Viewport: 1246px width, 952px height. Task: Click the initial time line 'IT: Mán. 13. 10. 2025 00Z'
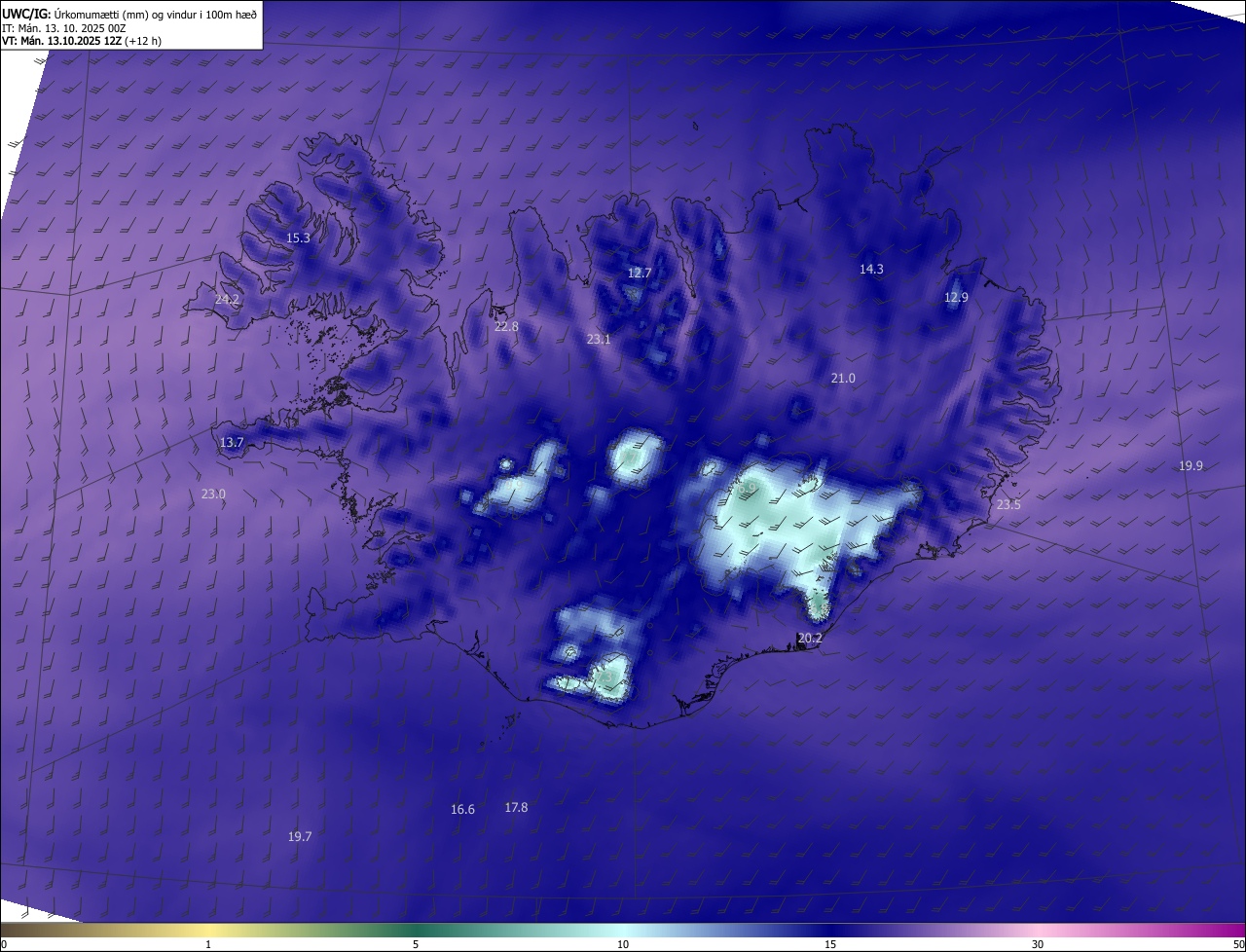click(66, 28)
